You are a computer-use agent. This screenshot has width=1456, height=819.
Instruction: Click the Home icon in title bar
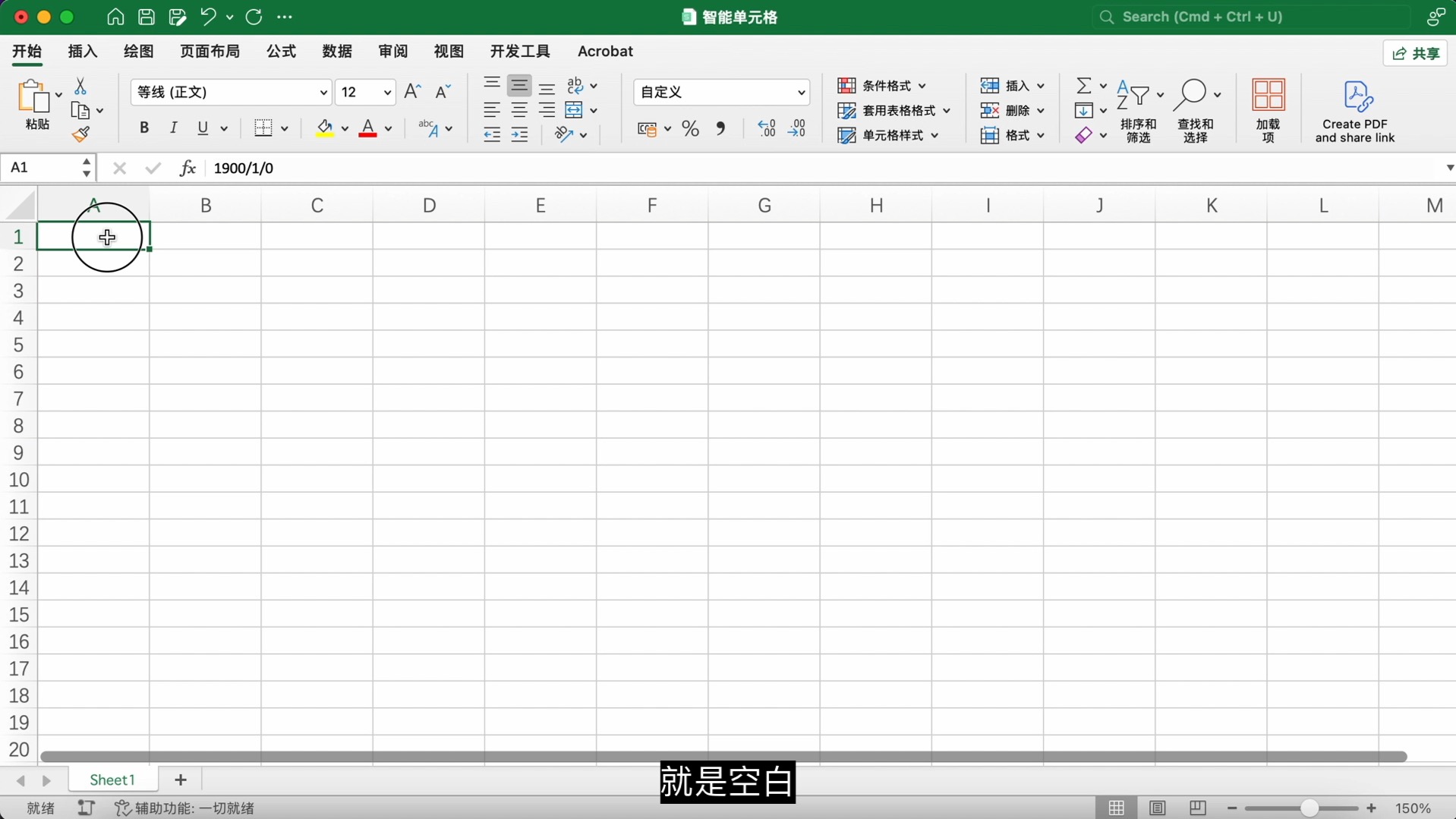pyautogui.click(x=115, y=17)
